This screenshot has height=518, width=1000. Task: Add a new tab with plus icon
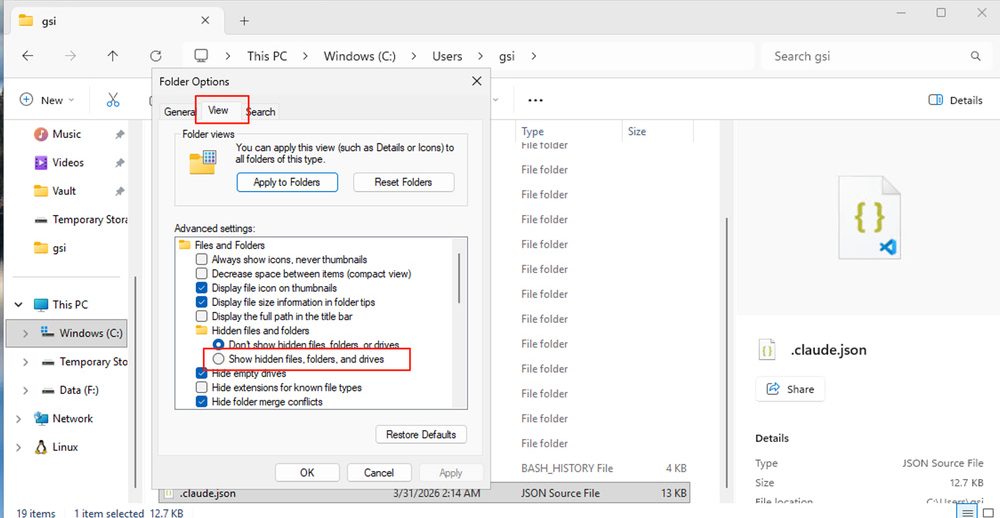[244, 21]
